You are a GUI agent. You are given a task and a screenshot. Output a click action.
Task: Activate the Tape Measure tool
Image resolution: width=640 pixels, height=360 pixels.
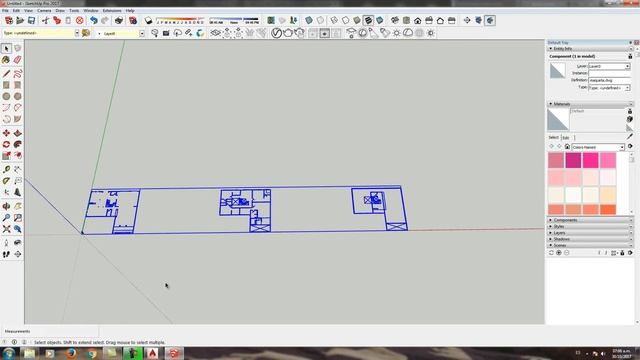point(6,169)
